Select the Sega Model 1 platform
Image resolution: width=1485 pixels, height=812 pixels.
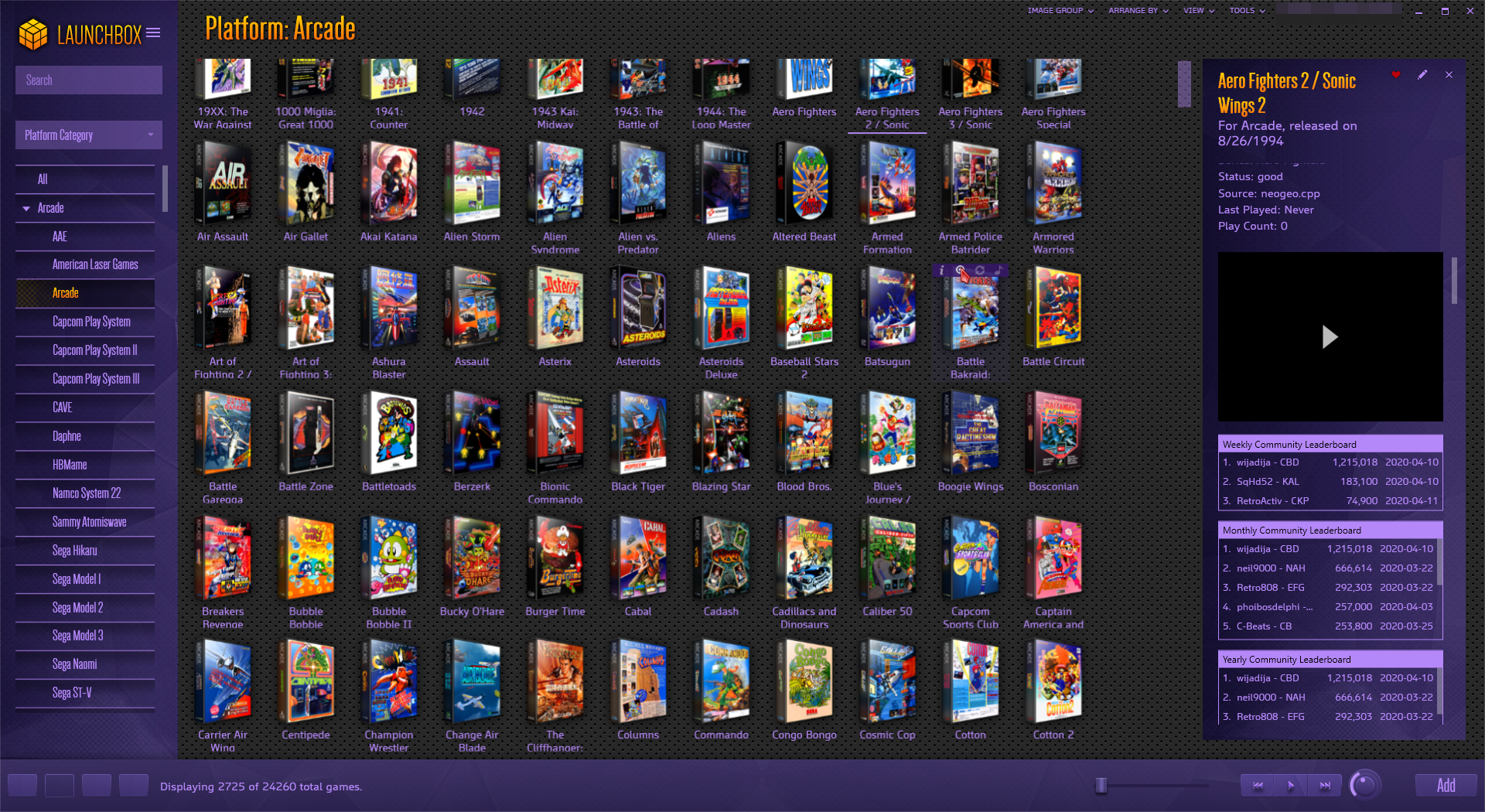(85, 579)
